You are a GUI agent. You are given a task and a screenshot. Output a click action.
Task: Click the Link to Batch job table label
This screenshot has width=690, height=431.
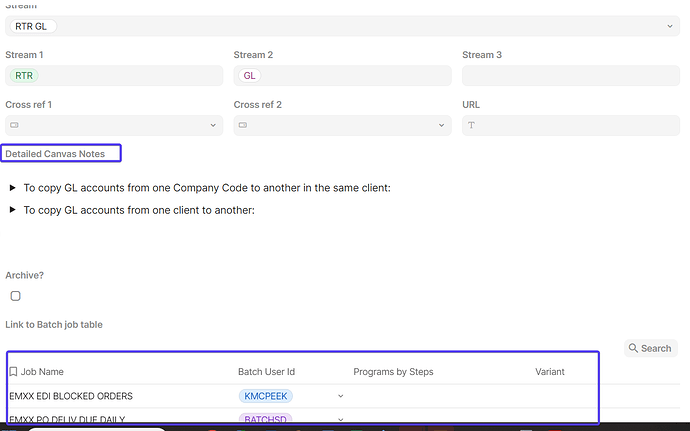54,325
